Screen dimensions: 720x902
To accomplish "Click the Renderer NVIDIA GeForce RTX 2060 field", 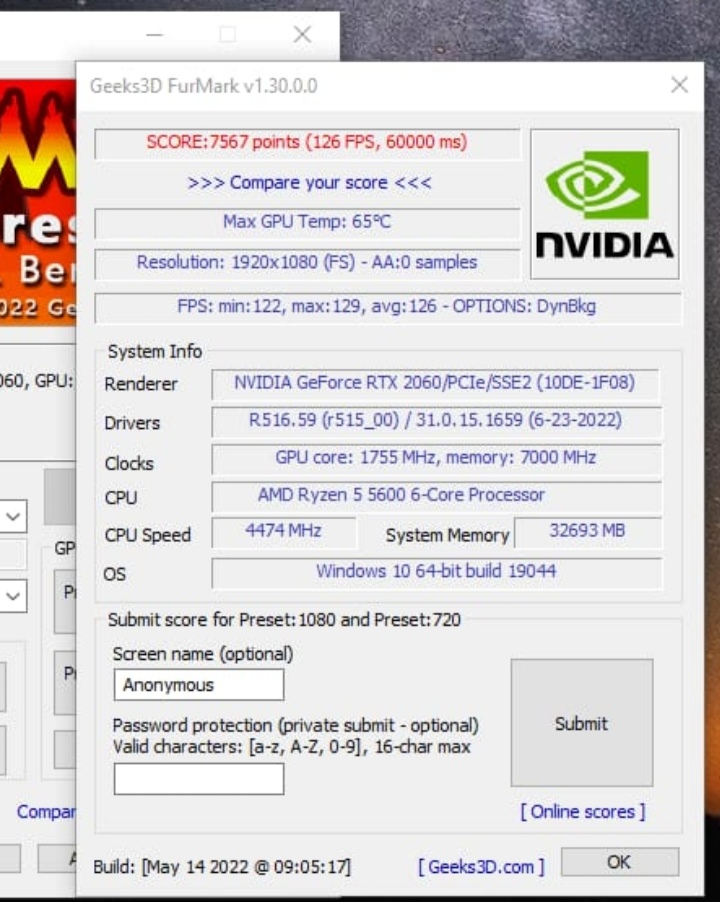I will pos(435,384).
